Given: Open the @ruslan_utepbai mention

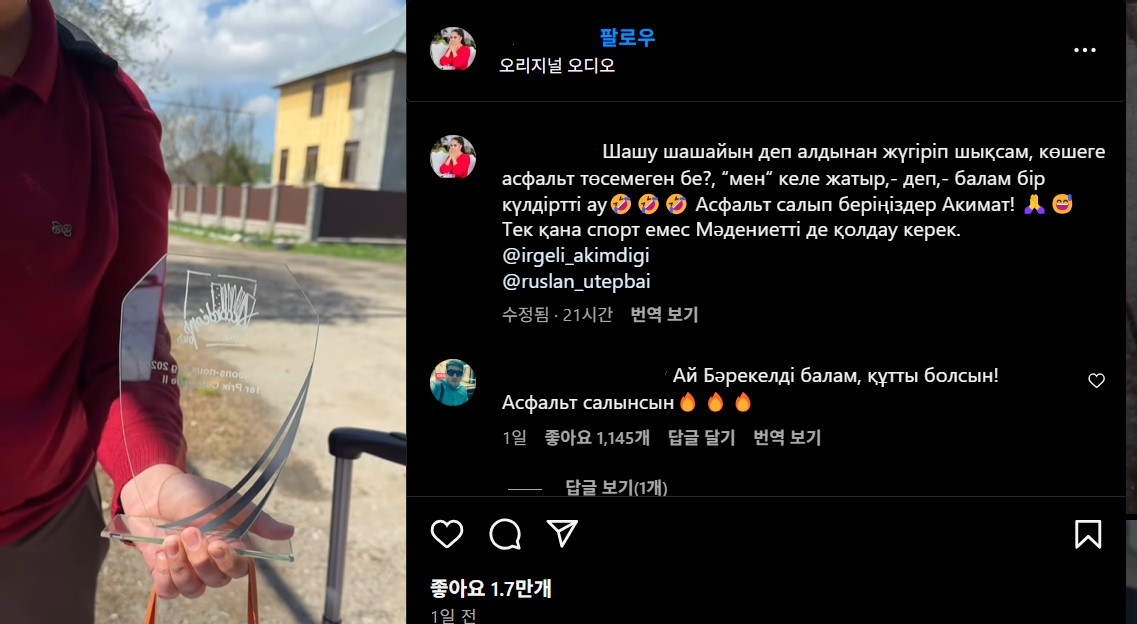Looking at the screenshot, I should [x=576, y=281].
